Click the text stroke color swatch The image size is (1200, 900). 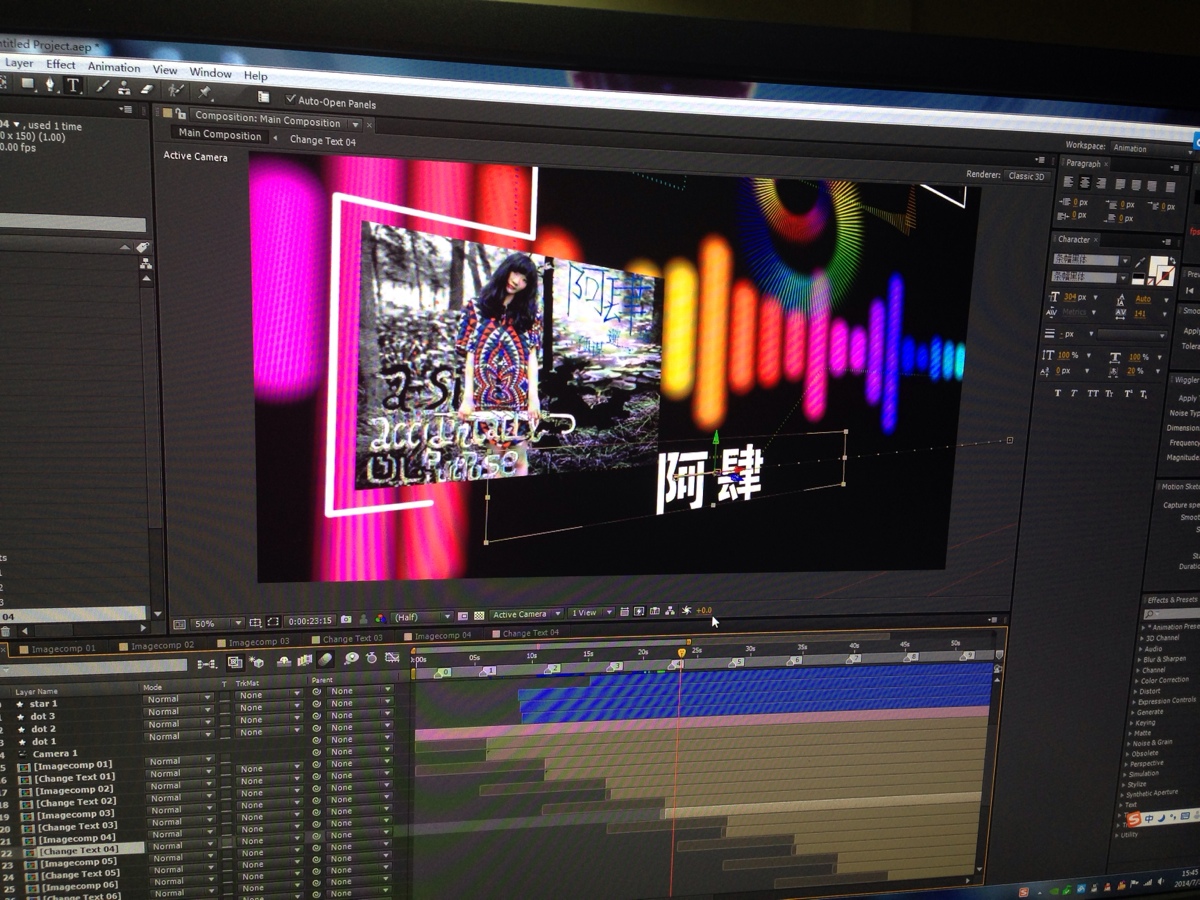[1166, 276]
